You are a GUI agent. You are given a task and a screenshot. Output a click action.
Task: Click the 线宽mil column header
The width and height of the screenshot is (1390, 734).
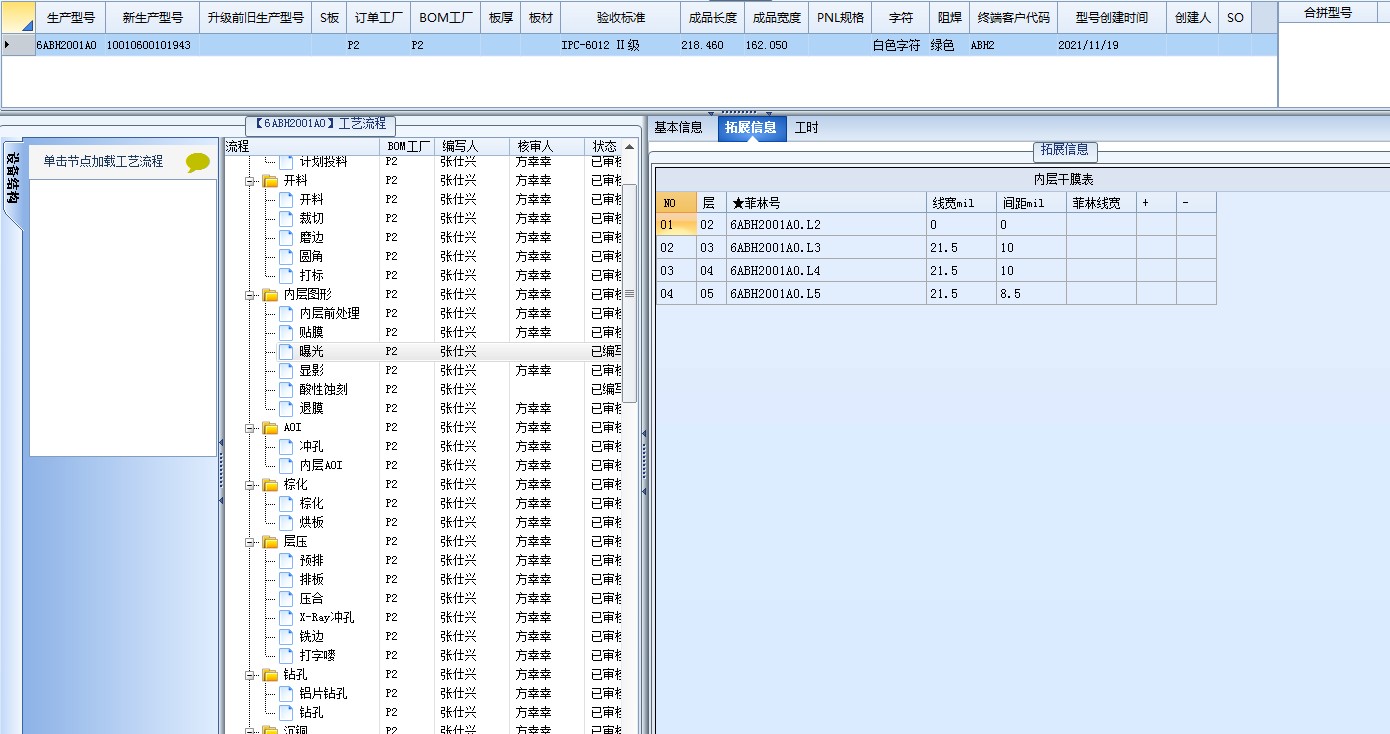961,203
